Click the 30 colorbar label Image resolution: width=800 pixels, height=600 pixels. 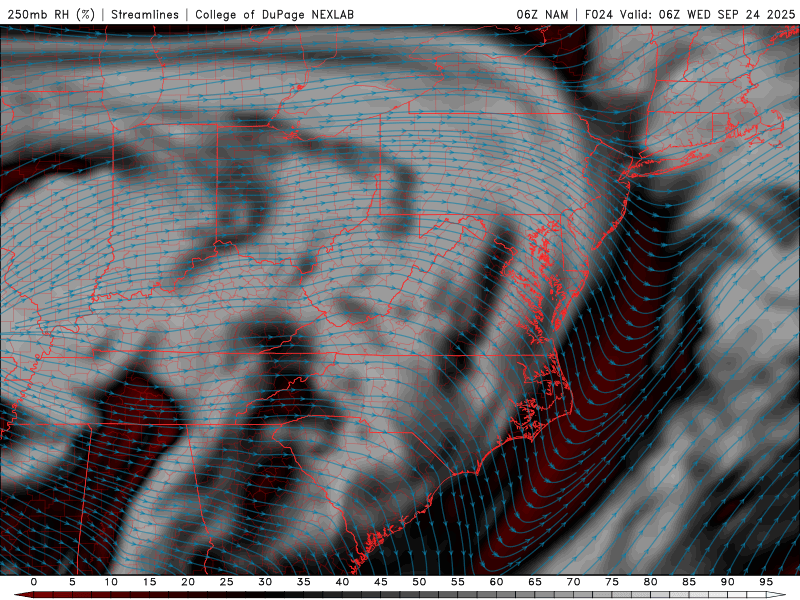click(265, 582)
